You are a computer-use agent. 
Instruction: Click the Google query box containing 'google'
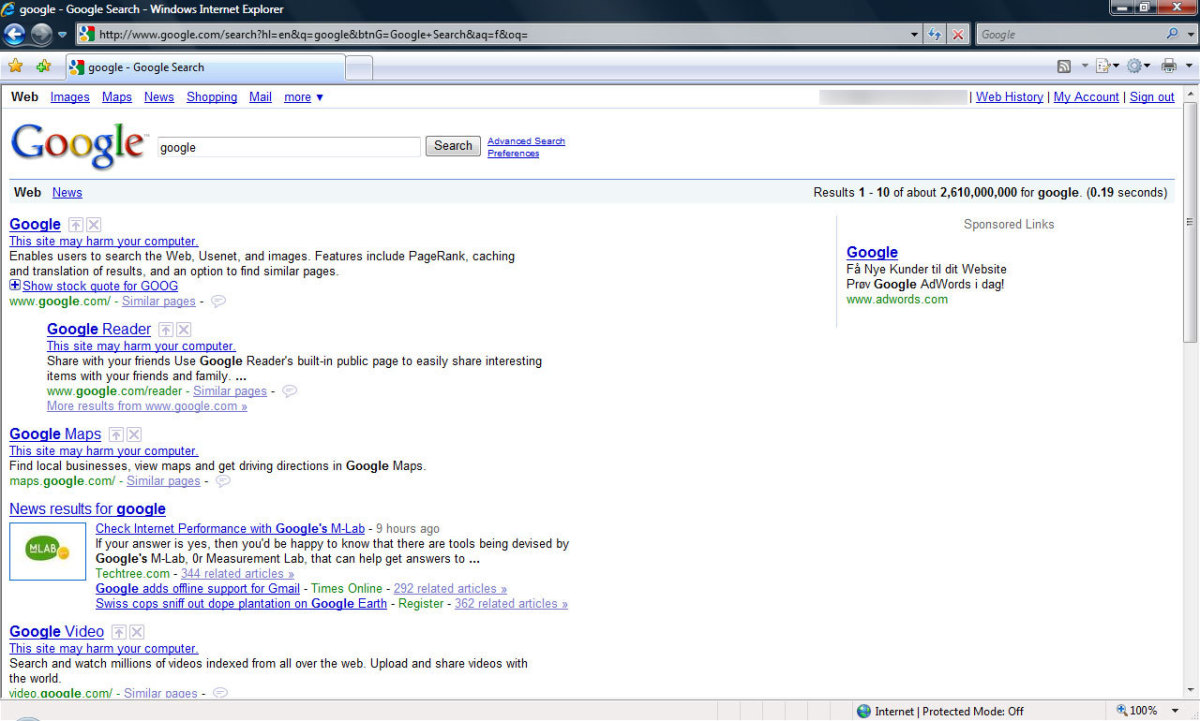pos(289,147)
